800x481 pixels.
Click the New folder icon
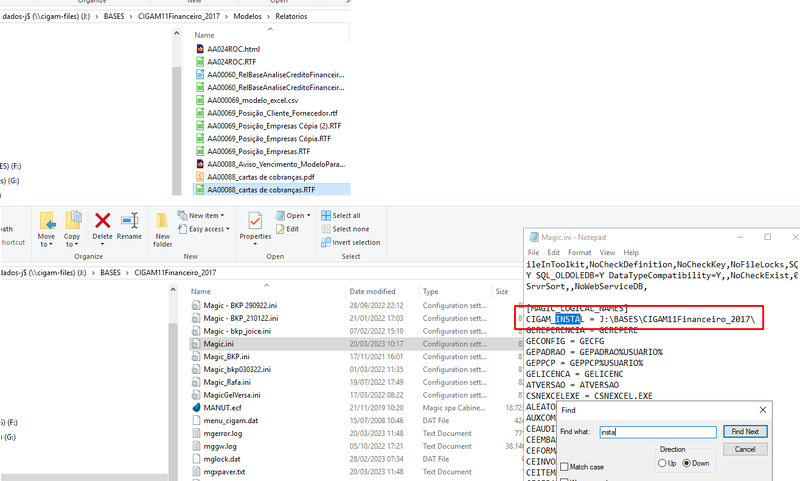click(162, 221)
